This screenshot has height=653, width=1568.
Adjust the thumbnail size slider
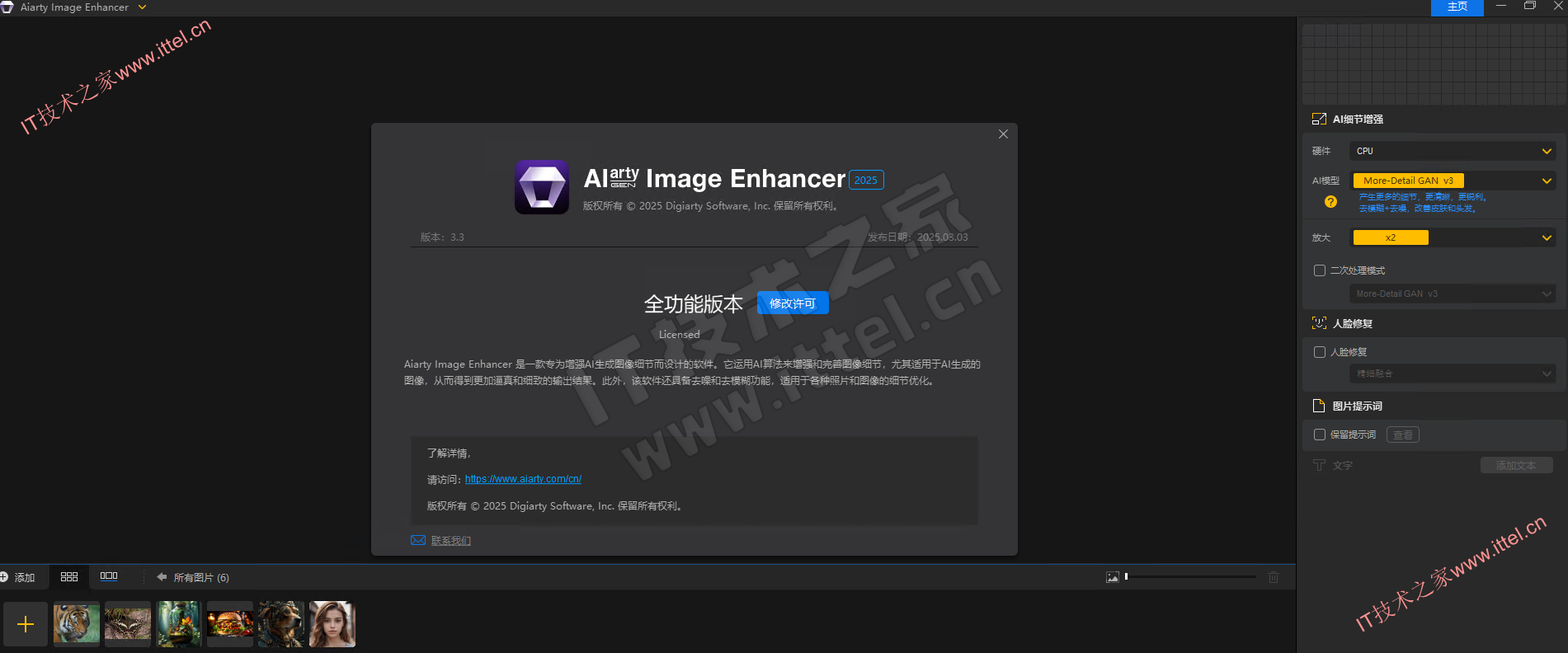click(x=1190, y=577)
